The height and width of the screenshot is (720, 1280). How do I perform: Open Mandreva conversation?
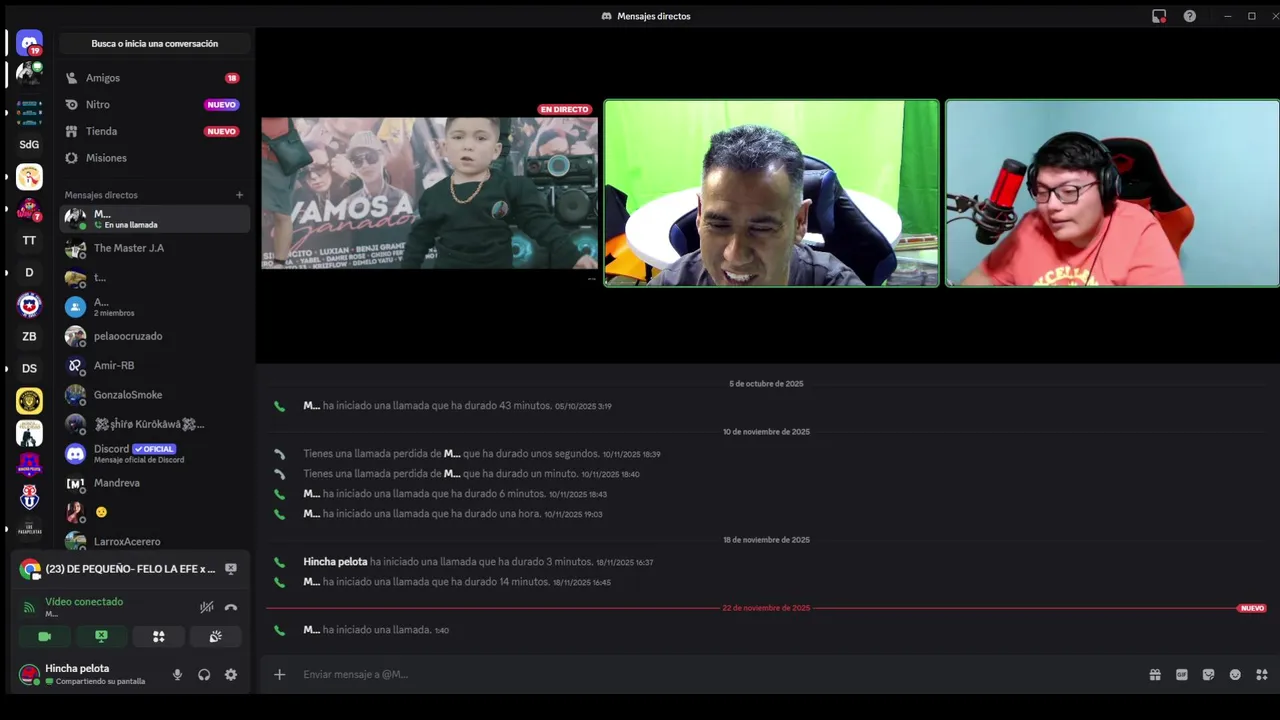(154, 483)
